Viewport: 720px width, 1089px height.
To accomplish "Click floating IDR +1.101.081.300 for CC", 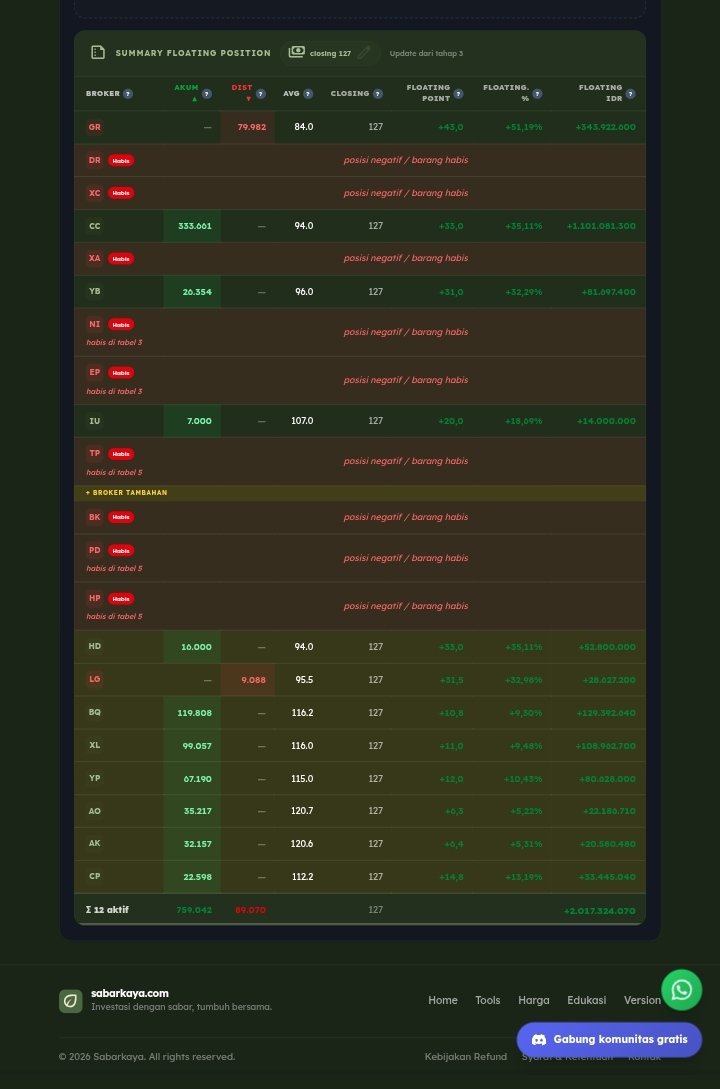I will click(x=601, y=226).
